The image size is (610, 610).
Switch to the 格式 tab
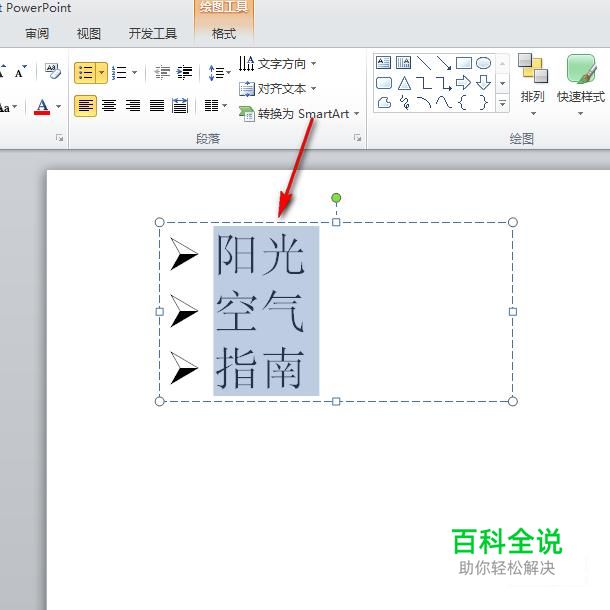pos(224,33)
